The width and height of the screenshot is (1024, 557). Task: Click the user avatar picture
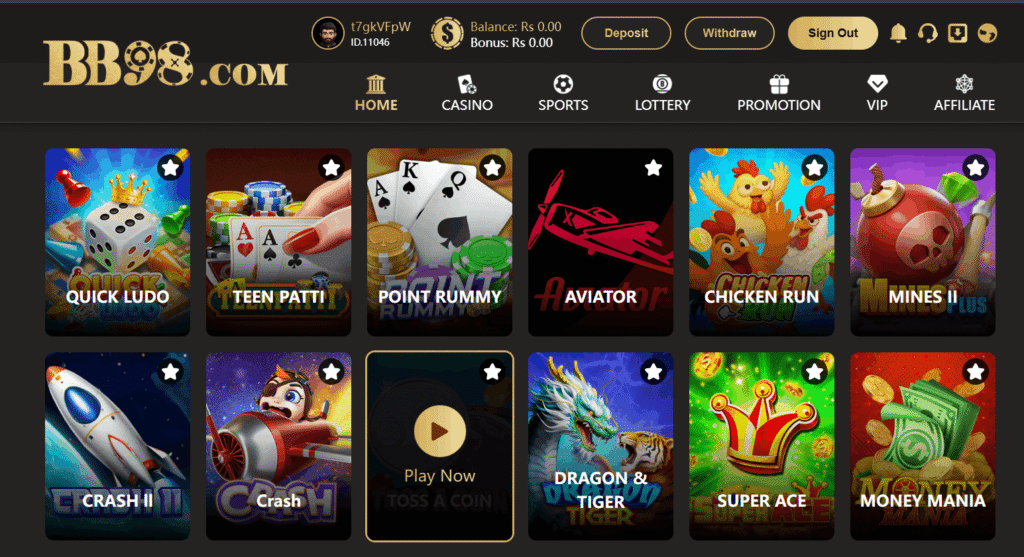coord(328,33)
